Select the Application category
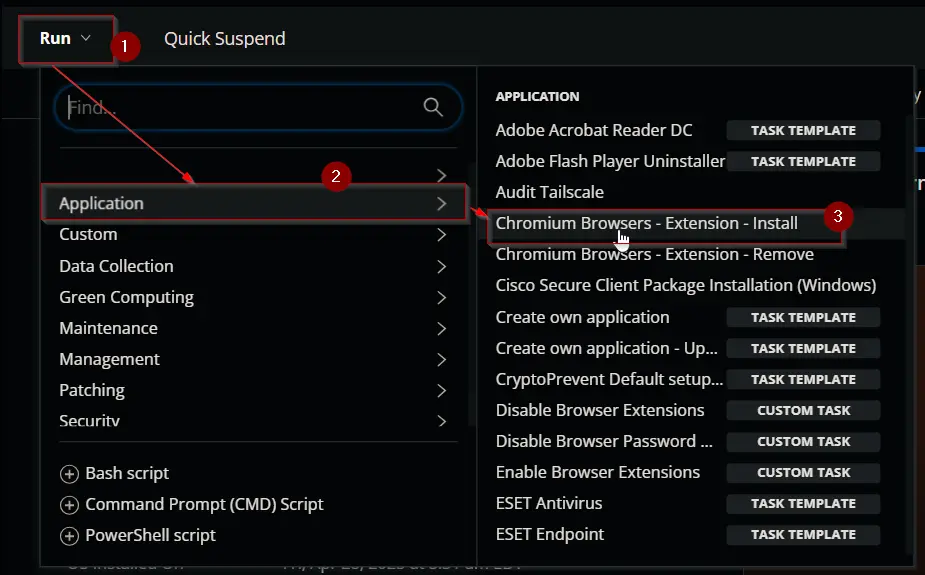 pos(254,203)
